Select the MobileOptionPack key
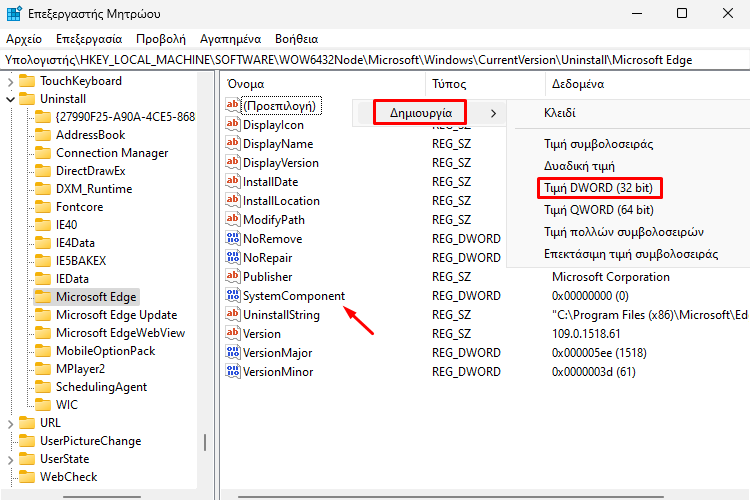 click(105, 351)
